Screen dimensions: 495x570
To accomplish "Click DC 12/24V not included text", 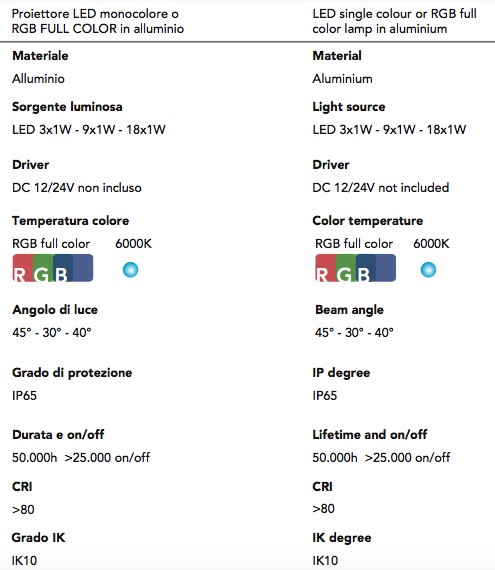I will [381, 188].
